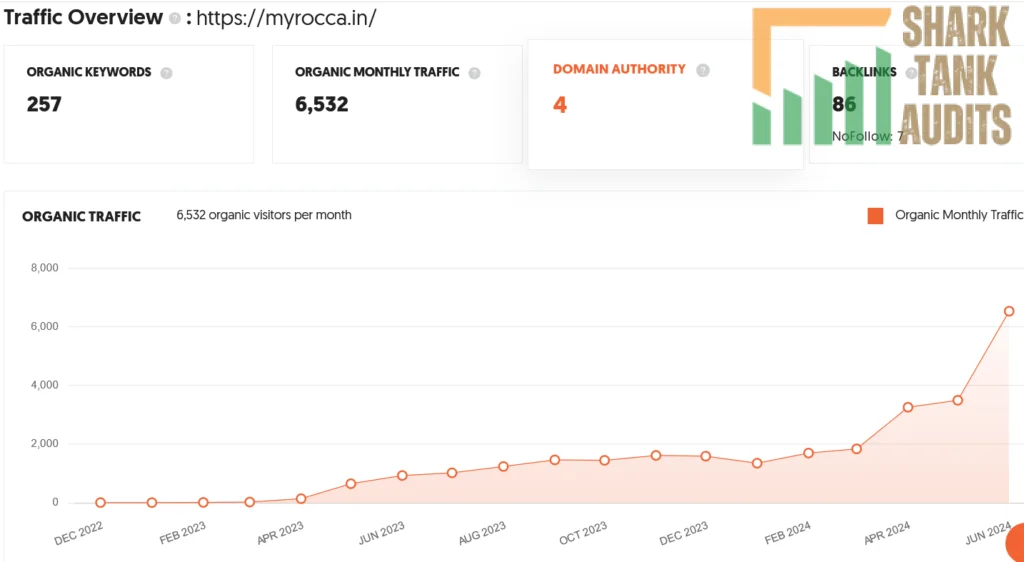Click help icon beside Backlinks
Viewport: 1024px width, 562px height.
911,73
